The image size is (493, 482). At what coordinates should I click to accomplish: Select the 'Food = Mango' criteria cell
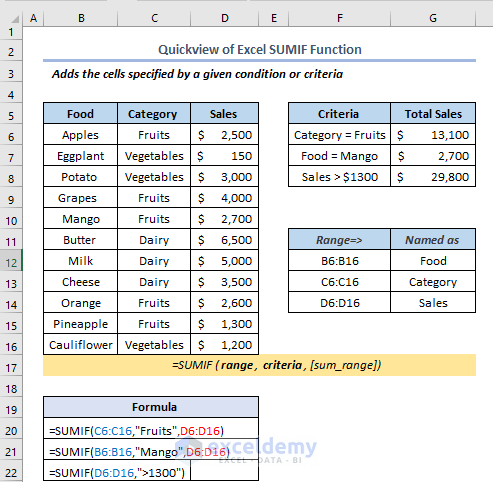339,156
